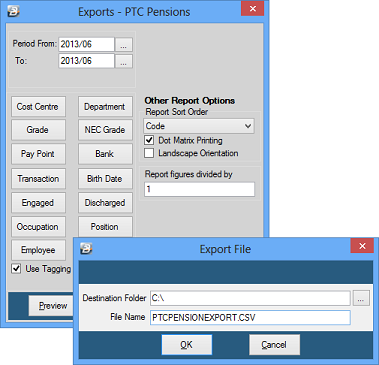
Task: Click the Department button
Action: 105,107
